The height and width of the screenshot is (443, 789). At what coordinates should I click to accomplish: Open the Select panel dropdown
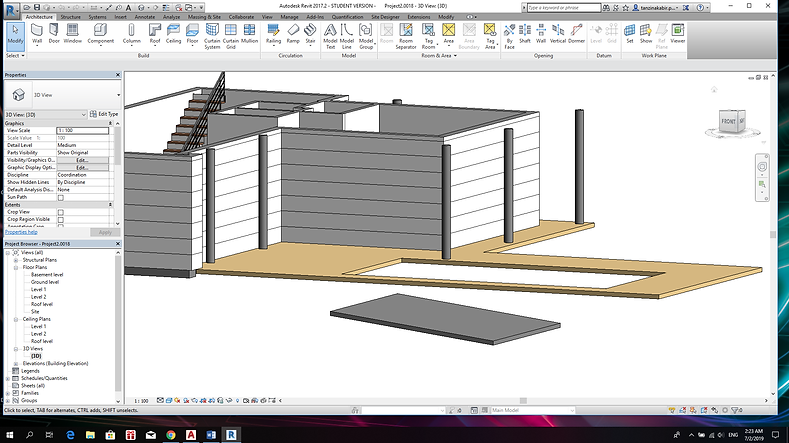pos(15,56)
